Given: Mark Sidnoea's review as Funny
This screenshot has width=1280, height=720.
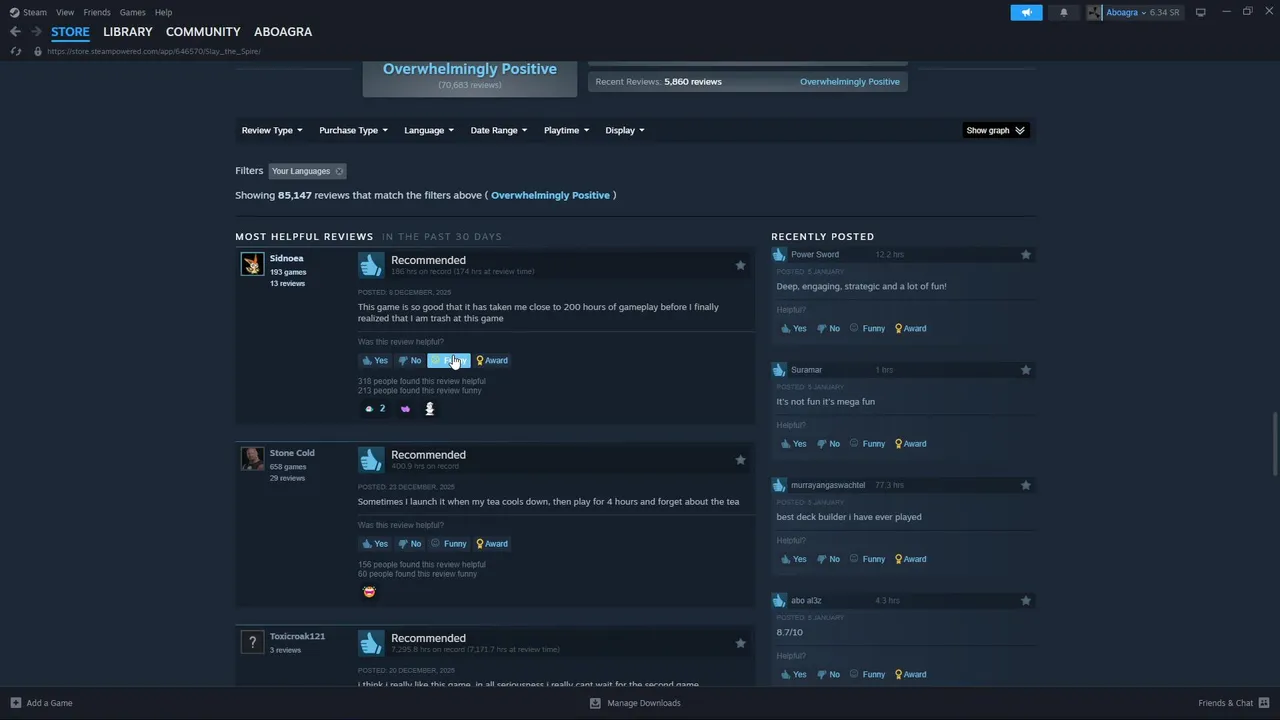Looking at the screenshot, I should (448, 361).
